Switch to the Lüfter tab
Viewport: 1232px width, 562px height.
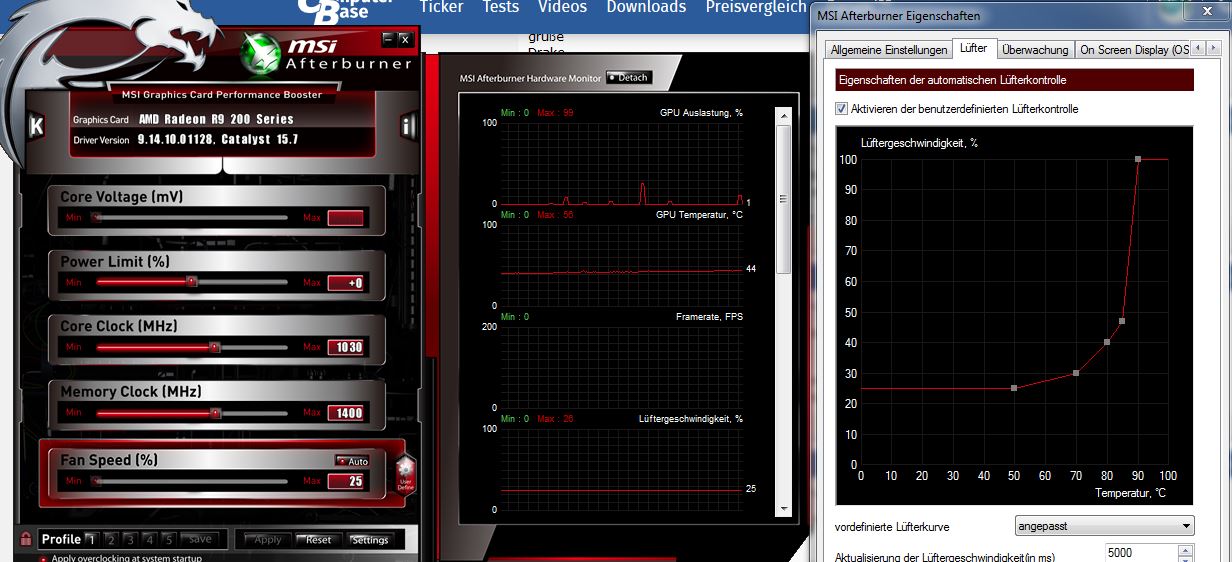(x=972, y=48)
